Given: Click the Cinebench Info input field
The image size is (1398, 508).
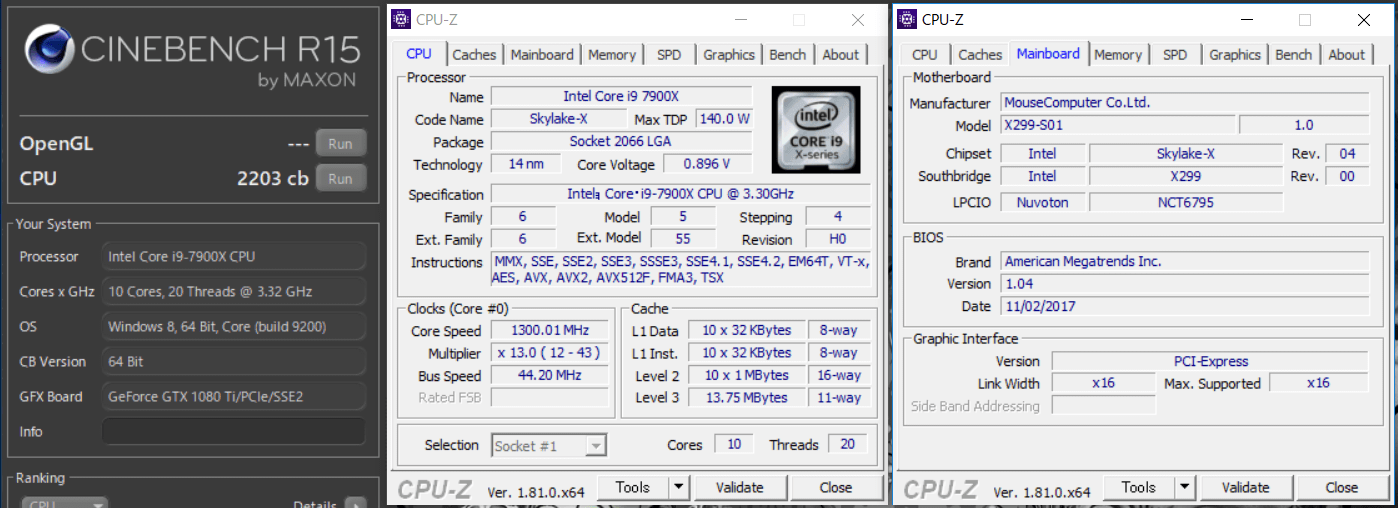Looking at the screenshot, I should point(234,432).
